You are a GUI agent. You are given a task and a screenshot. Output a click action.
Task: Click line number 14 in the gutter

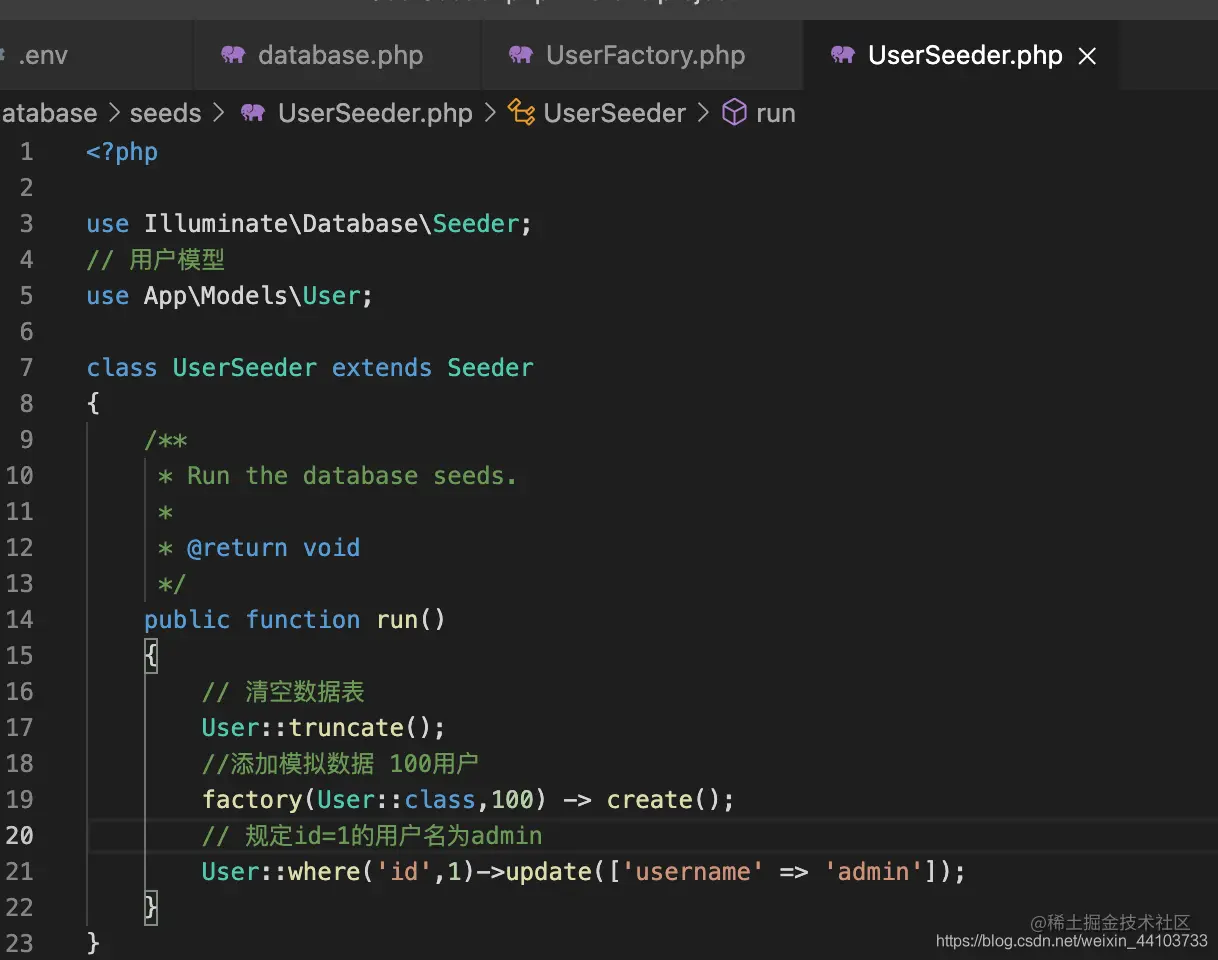(19, 619)
